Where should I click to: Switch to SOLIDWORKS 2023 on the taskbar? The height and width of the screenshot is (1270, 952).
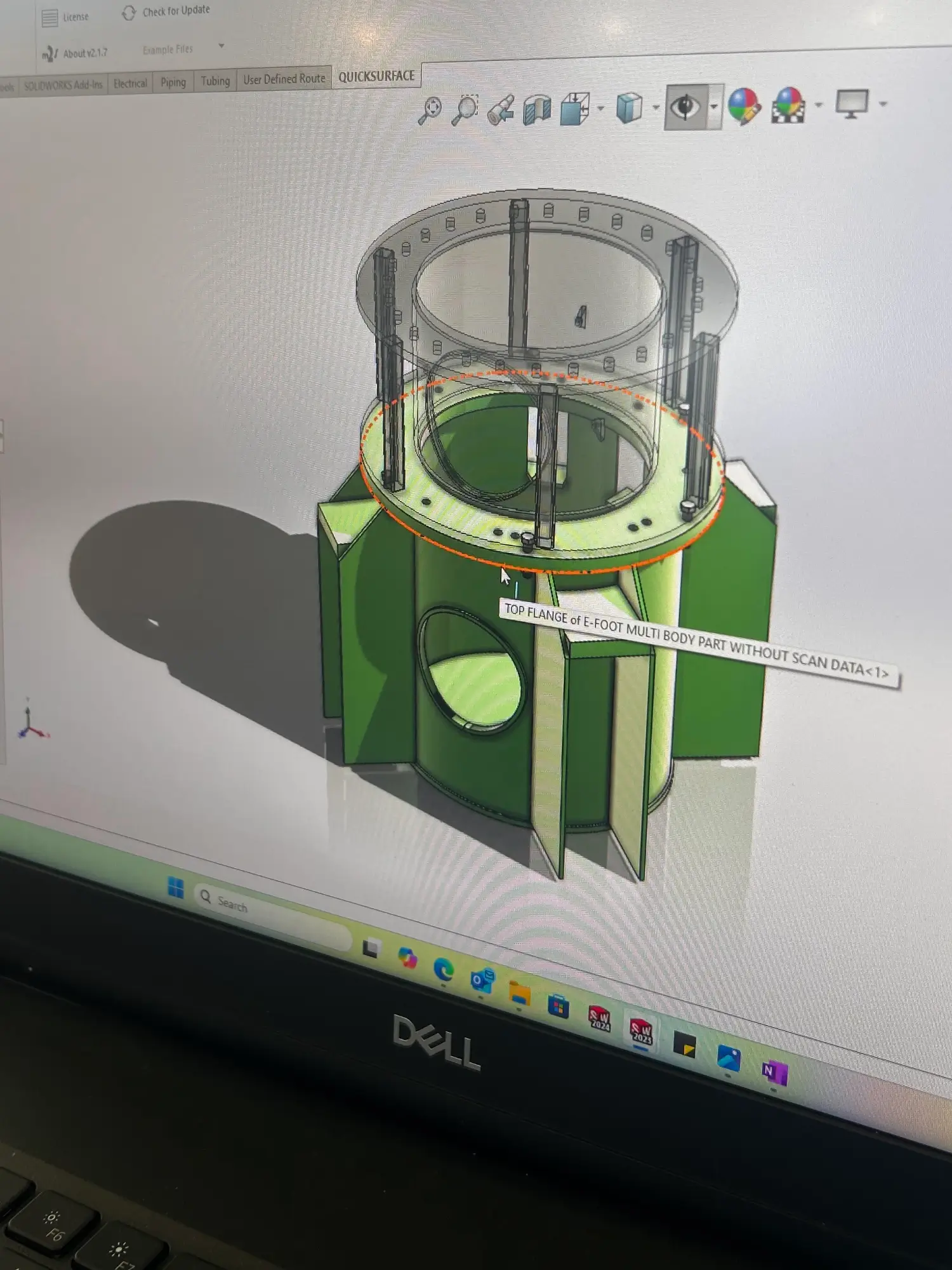(x=641, y=1032)
